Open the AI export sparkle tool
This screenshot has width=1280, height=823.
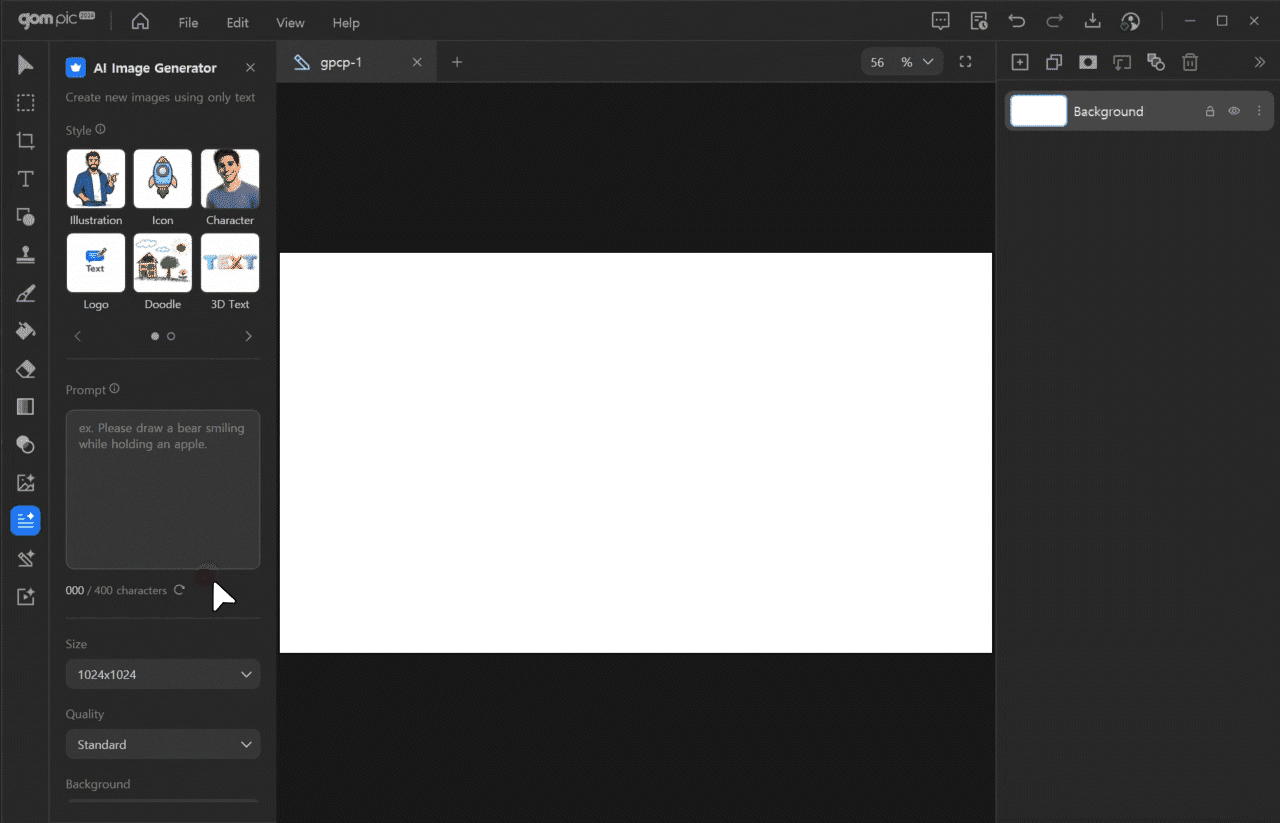[25, 597]
